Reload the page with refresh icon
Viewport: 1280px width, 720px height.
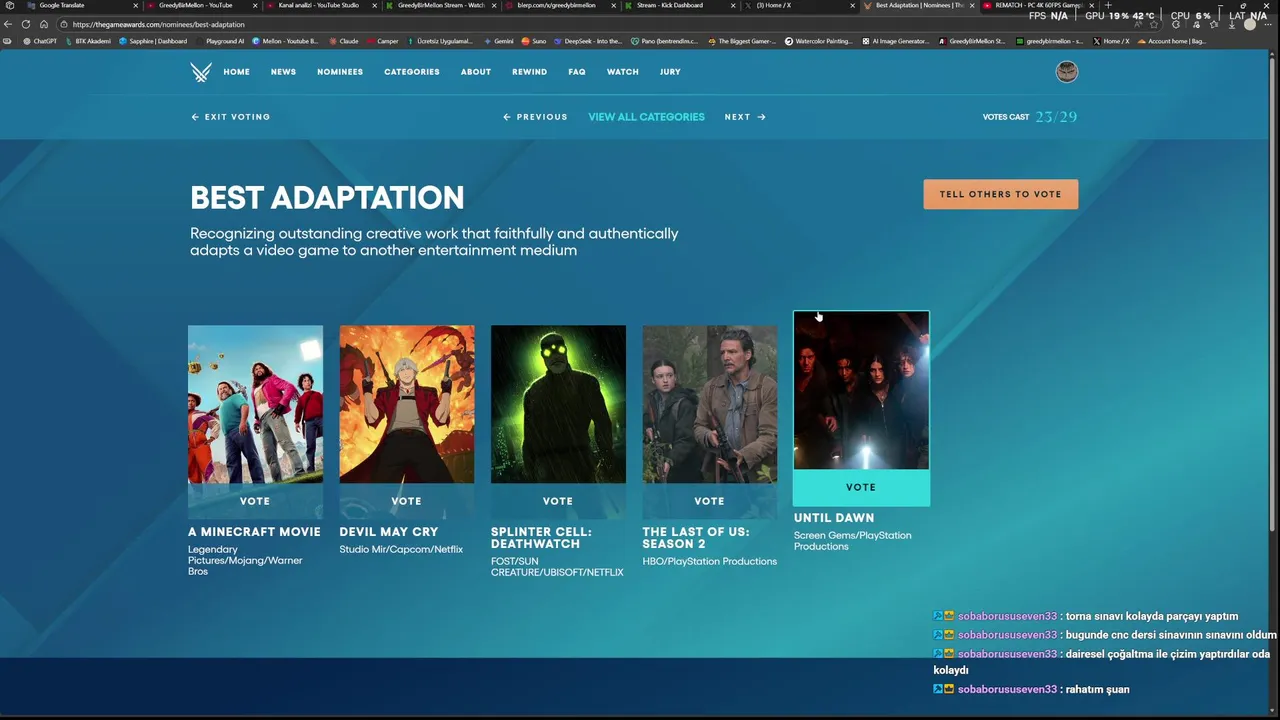coord(26,24)
